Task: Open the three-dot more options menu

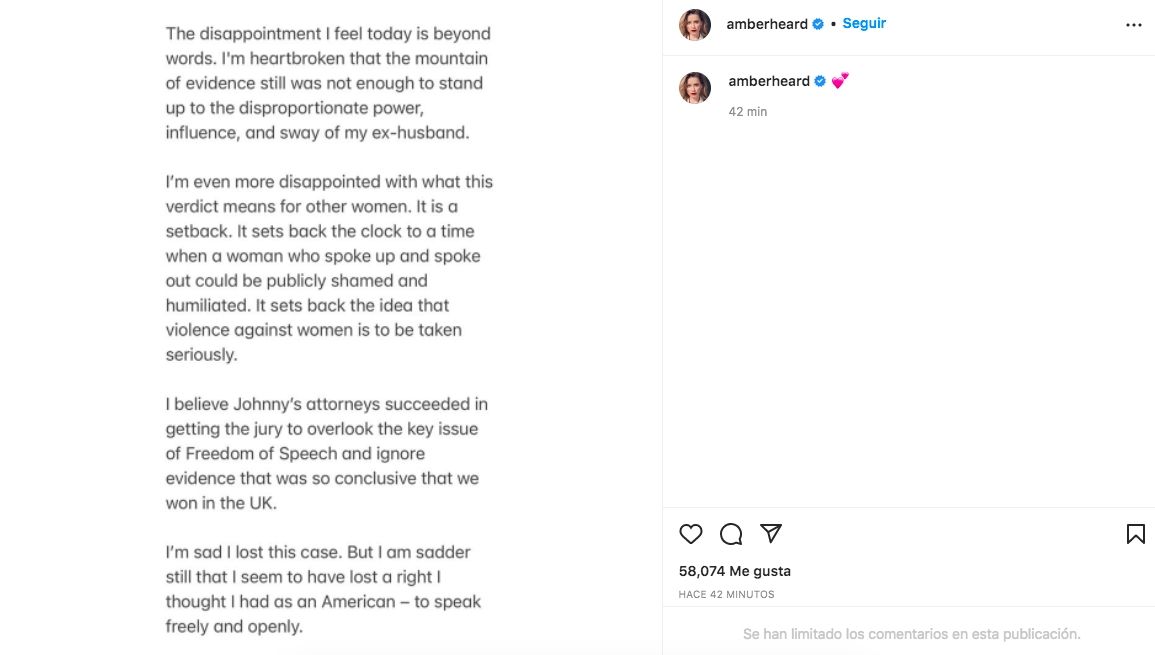Action: pos(1133,25)
